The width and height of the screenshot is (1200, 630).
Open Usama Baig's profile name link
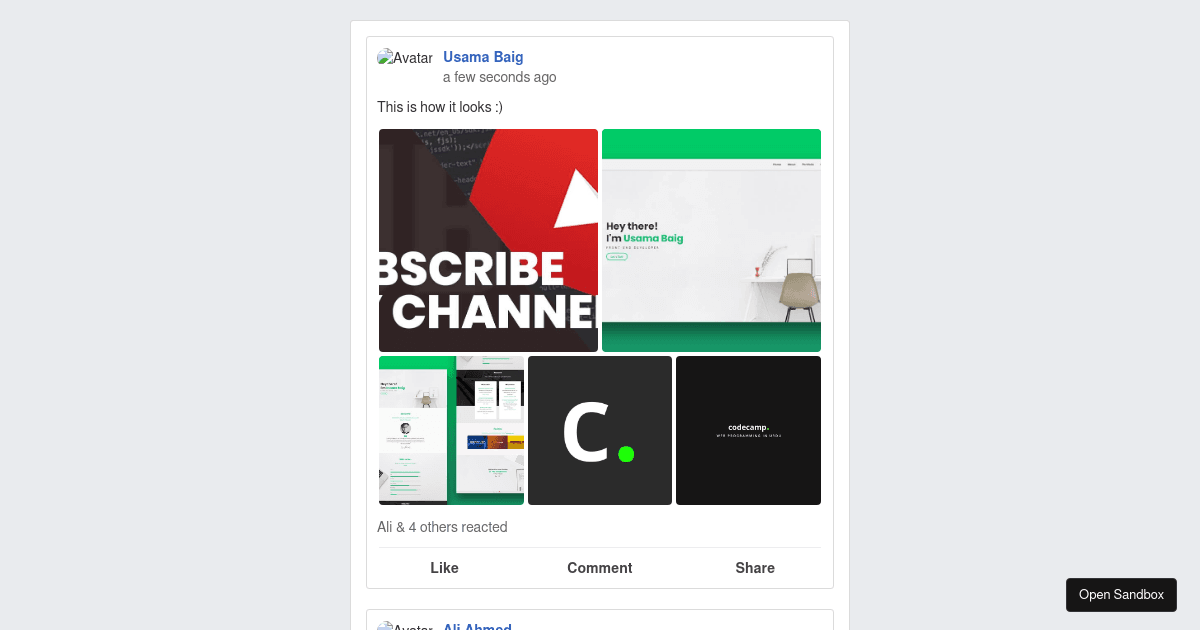point(483,57)
